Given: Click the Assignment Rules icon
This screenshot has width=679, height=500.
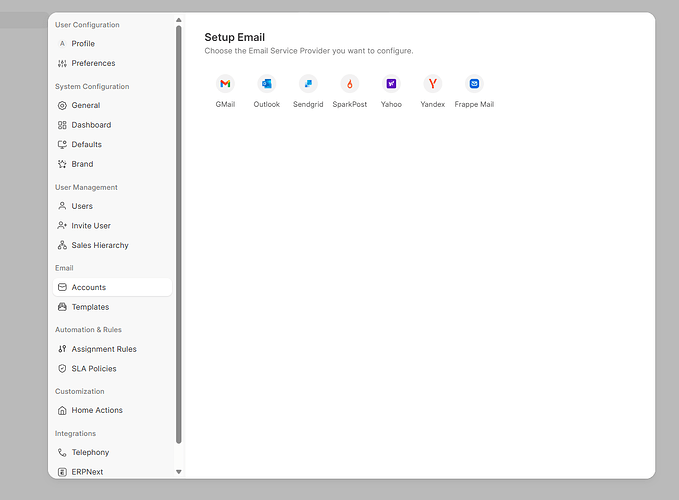Looking at the screenshot, I should tap(62, 349).
